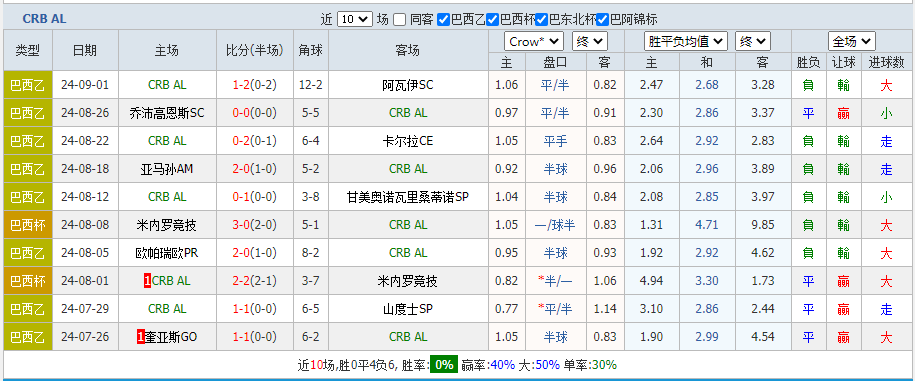Click the red card badge beside CRB AL on 24-08-01
This screenshot has width=915, height=381.
tap(147, 281)
